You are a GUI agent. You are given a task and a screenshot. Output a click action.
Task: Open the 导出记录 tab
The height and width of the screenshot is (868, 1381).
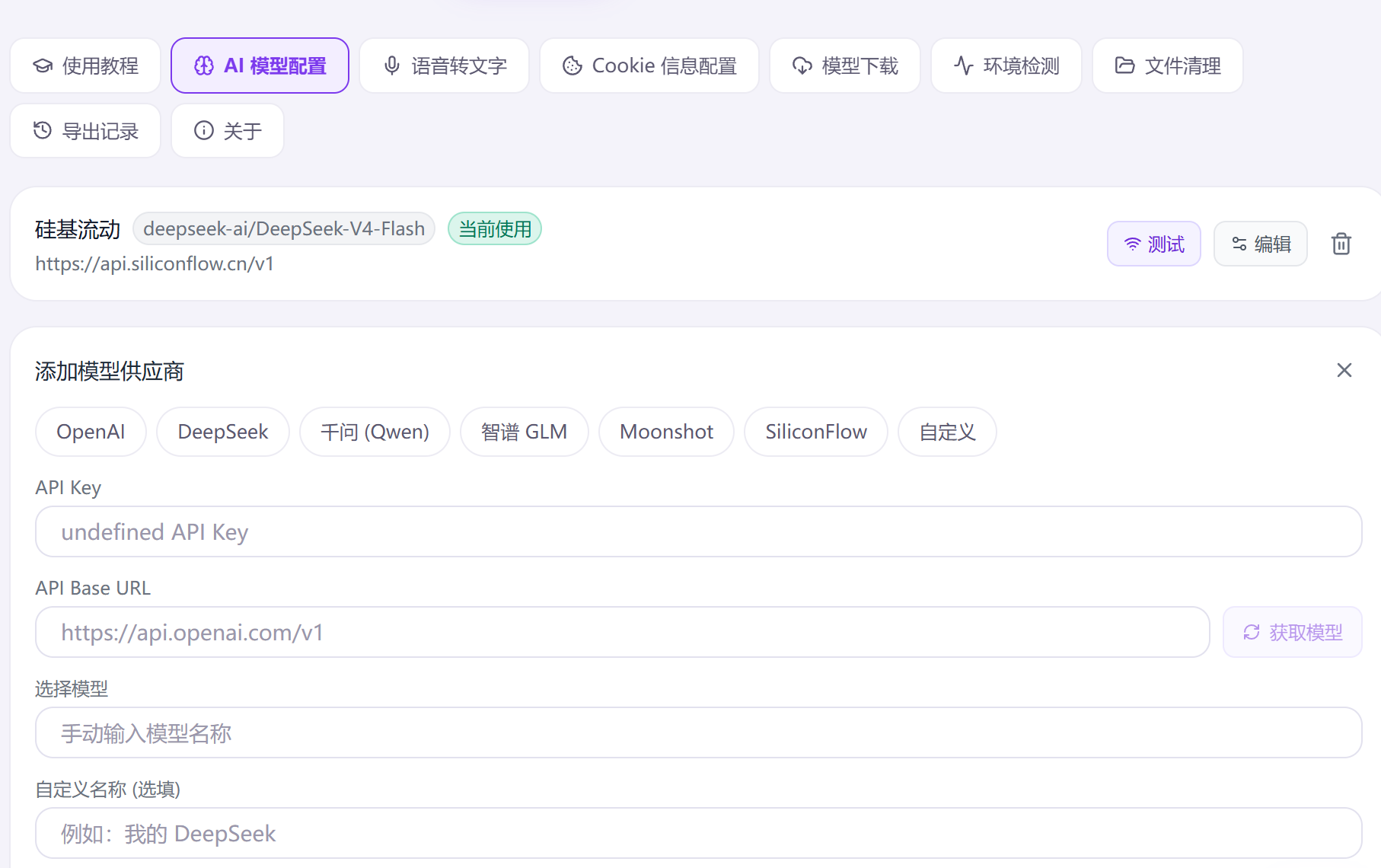pos(85,131)
